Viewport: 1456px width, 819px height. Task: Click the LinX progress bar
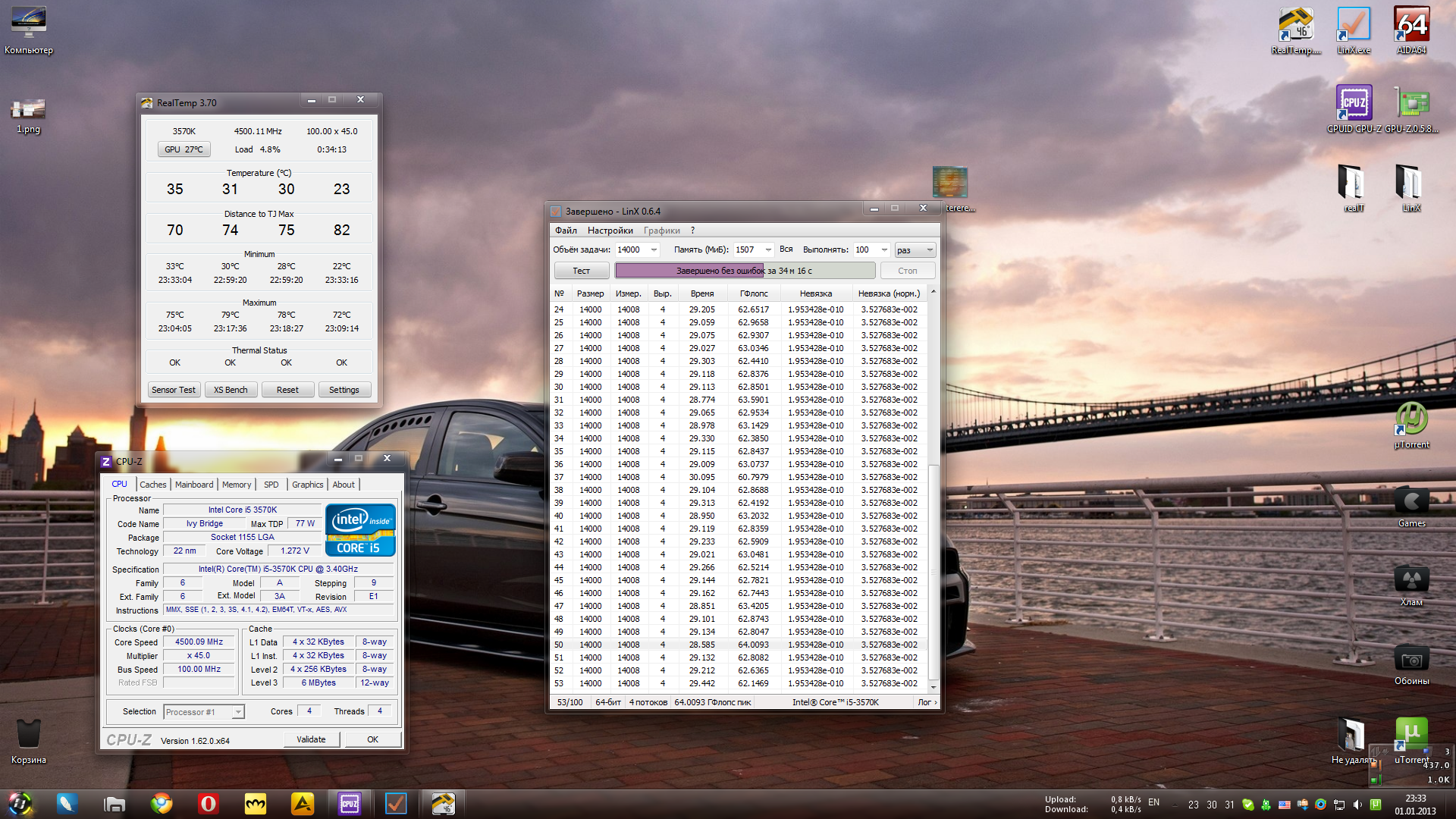(745, 271)
